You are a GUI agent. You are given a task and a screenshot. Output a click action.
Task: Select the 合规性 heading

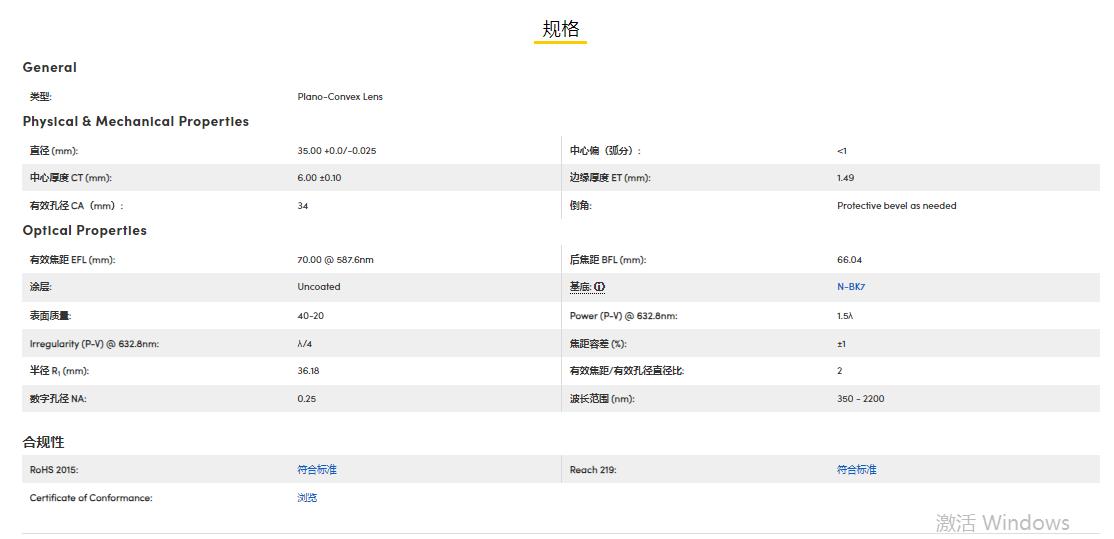tap(43, 442)
